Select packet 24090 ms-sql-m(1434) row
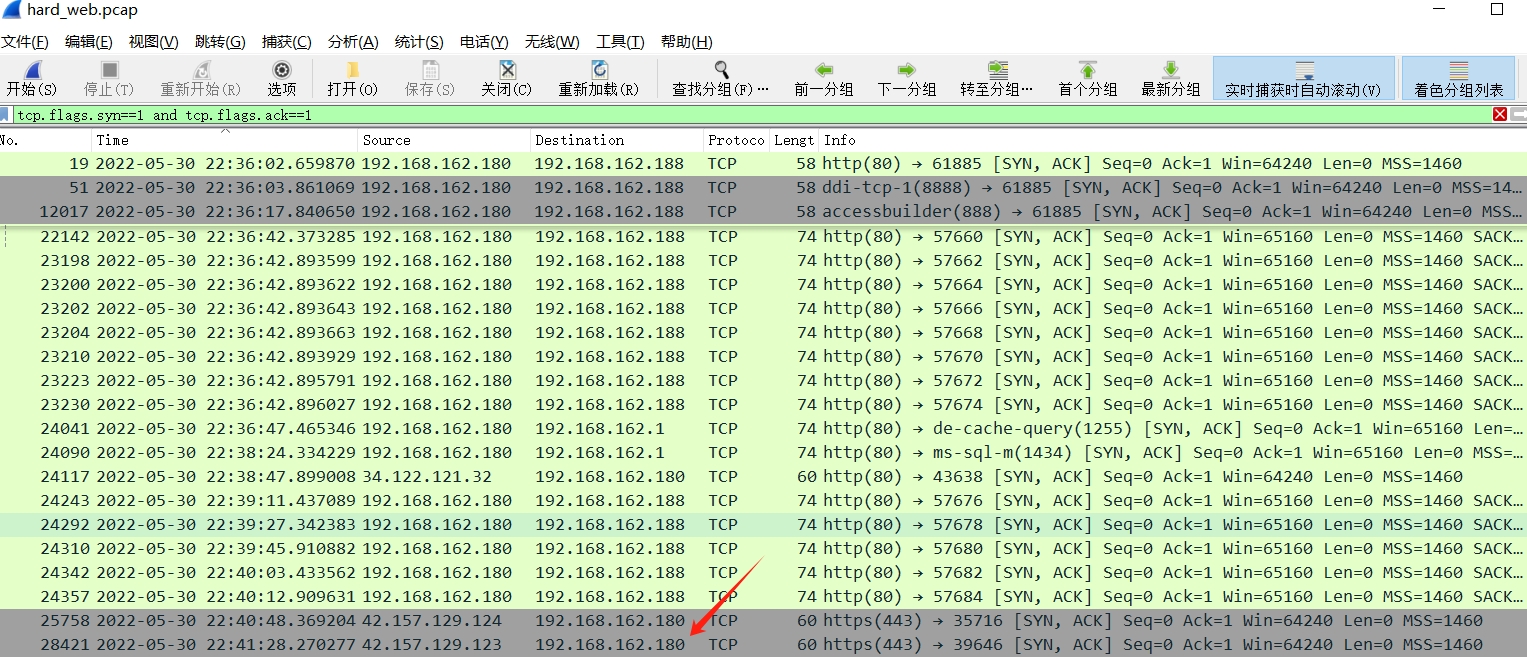1527x665 pixels. click(x=763, y=453)
